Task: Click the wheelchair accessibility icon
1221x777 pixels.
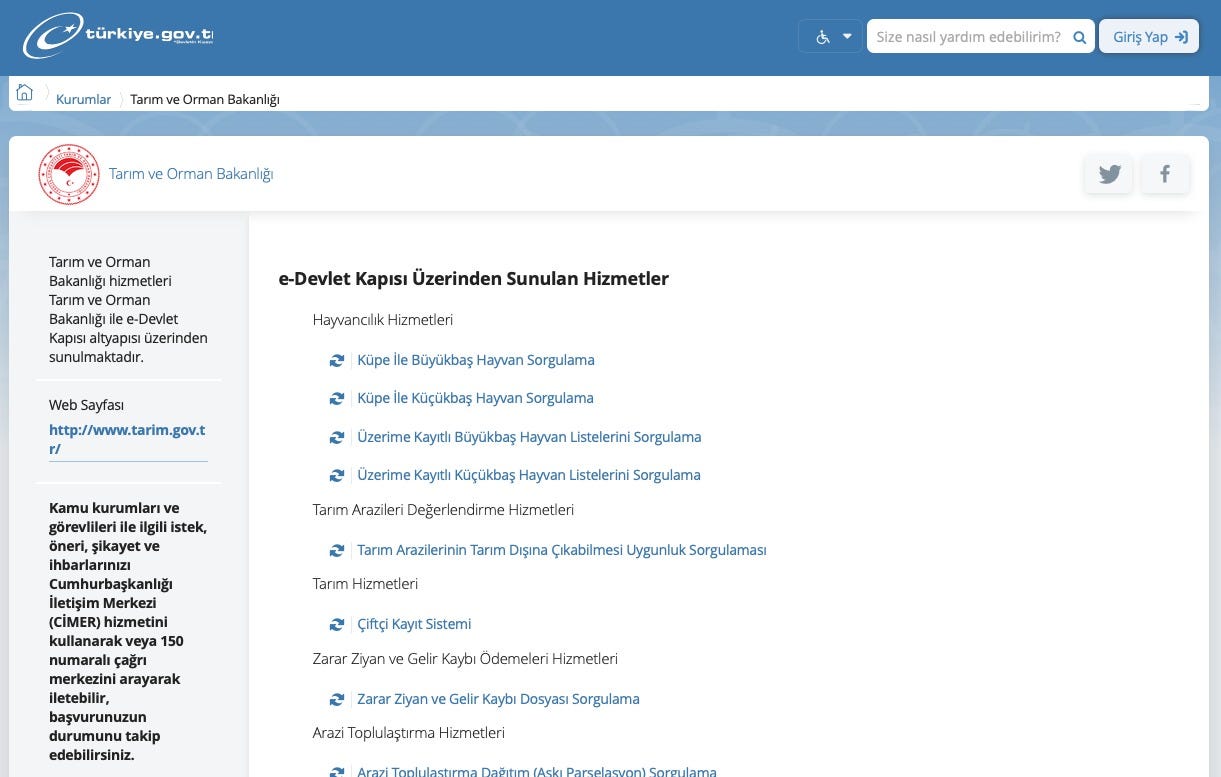Action: [823, 37]
